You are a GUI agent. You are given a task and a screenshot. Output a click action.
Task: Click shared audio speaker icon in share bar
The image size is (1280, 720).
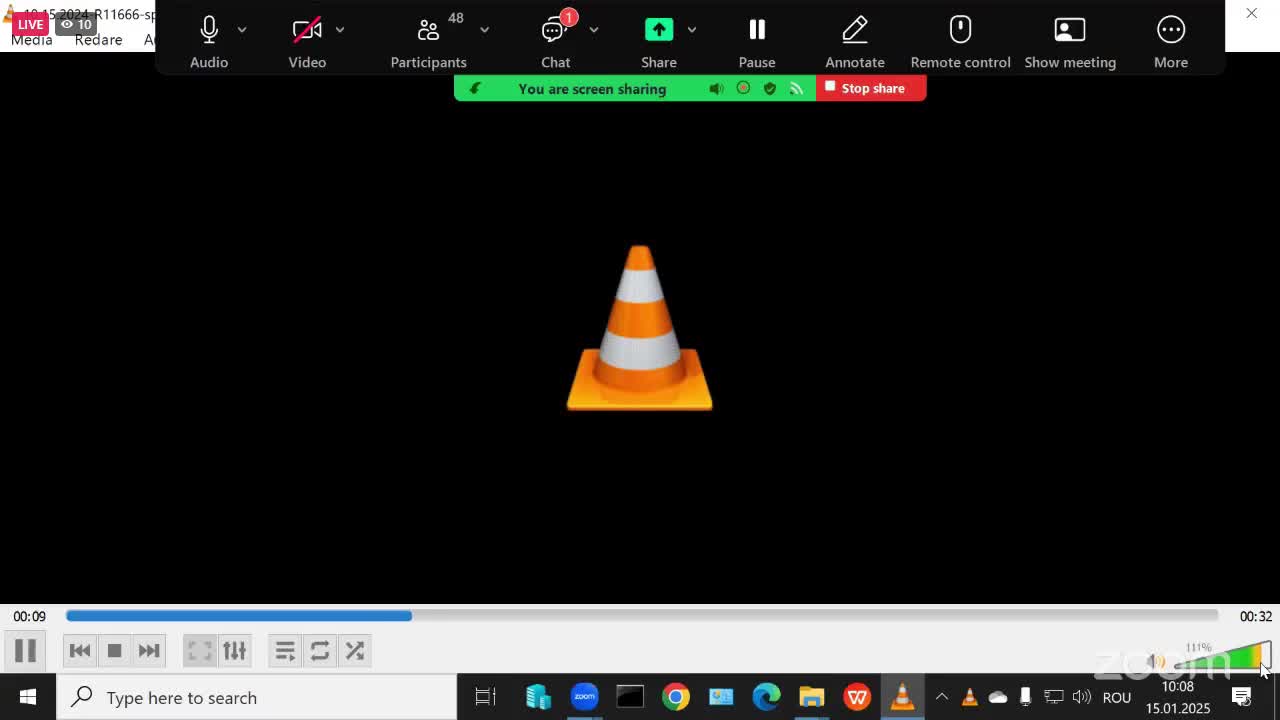click(x=716, y=89)
